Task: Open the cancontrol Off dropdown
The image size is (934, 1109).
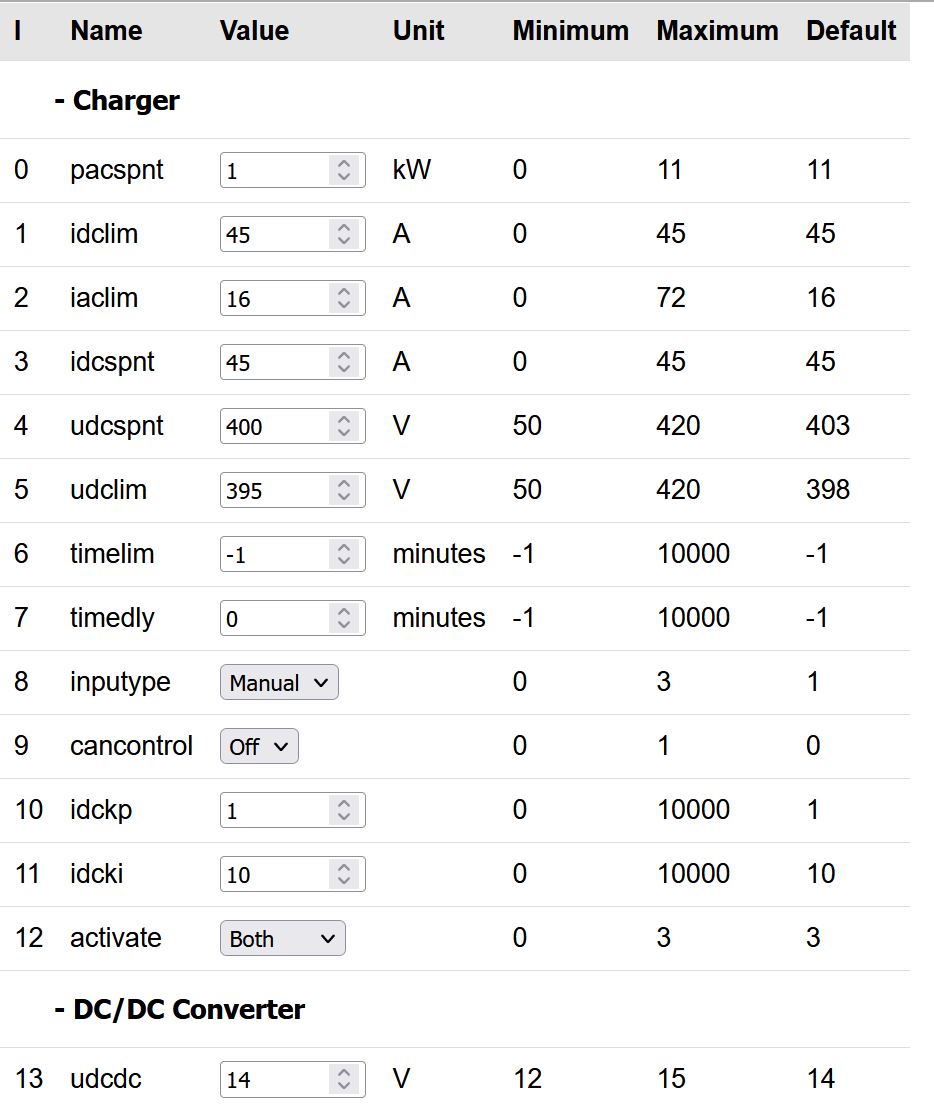Action: [259, 746]
